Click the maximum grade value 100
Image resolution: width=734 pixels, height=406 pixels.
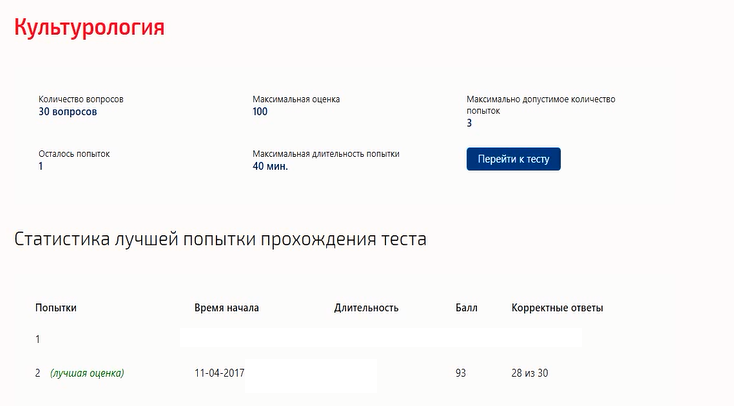point(260,111)
